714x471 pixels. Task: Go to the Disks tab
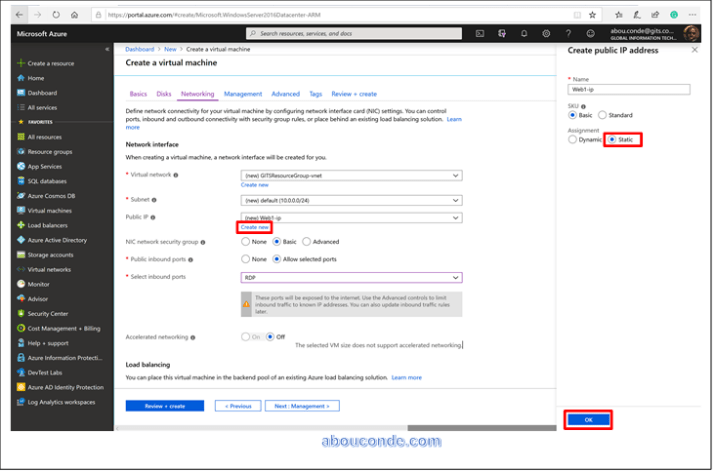tap(164, 94)
